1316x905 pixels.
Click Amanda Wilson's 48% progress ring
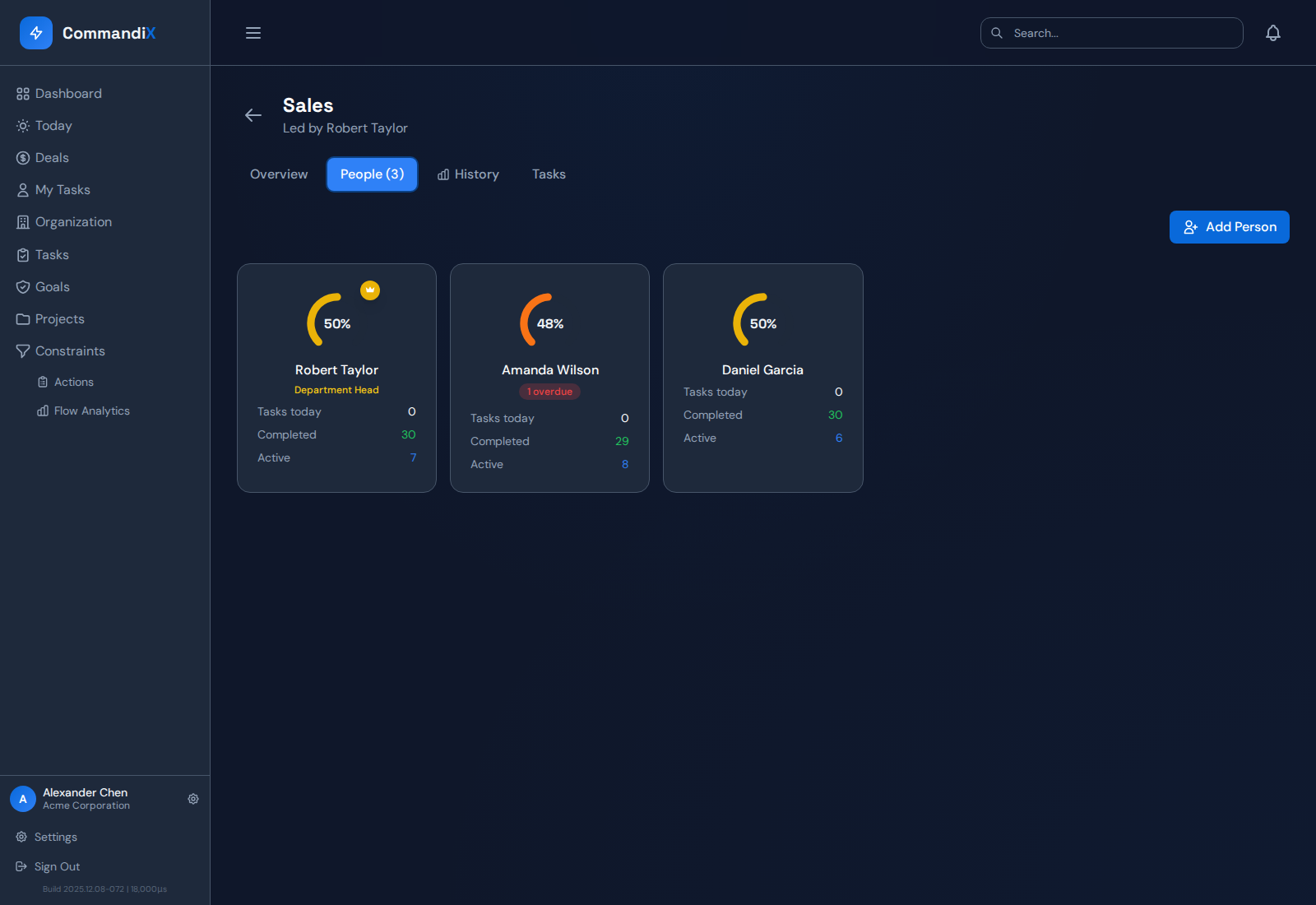coord(549,323)
